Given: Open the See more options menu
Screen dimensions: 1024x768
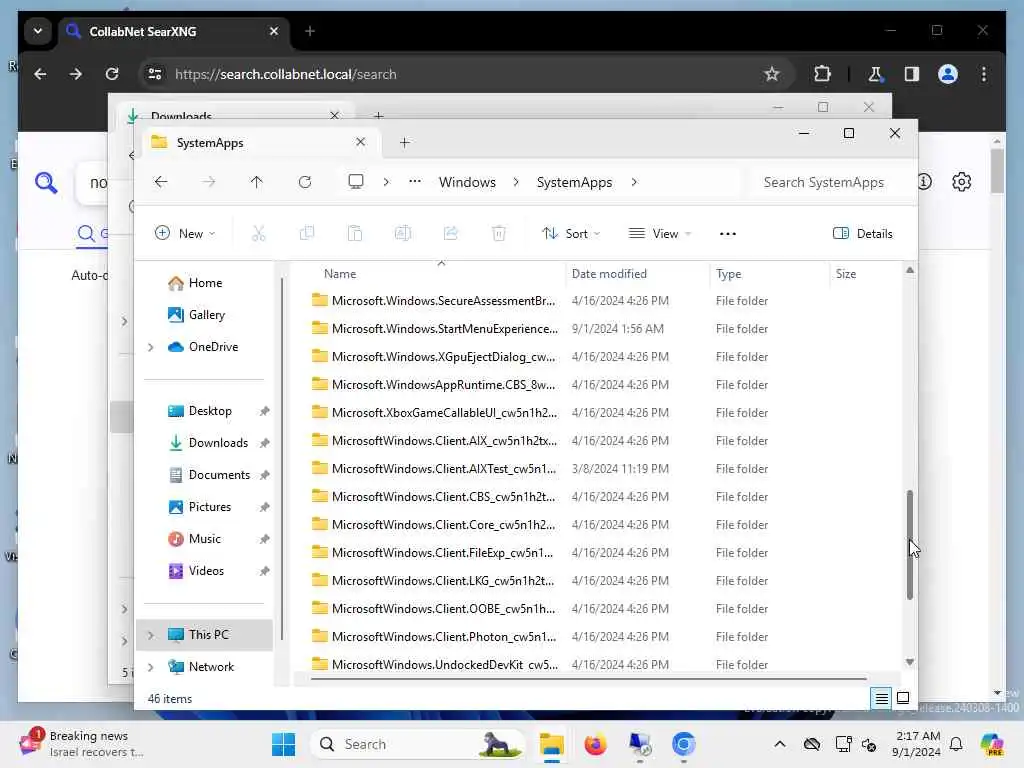Looking at the screenshot, I should (x=728, y=234).
